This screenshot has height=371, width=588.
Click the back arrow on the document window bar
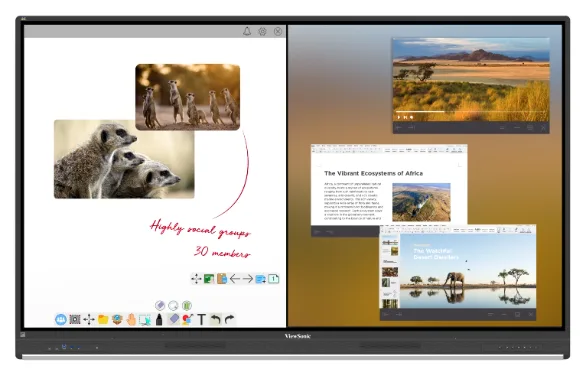[x=317, y=232]
